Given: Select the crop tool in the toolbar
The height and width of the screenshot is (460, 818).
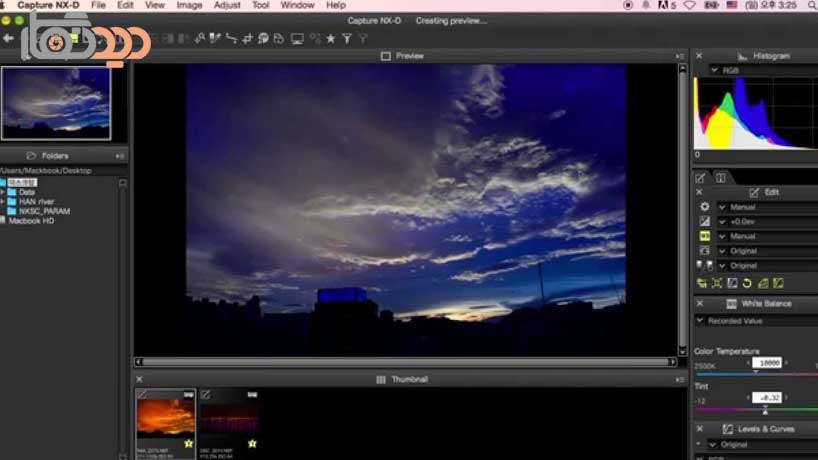Looking at the screenshot, I should pyautogui.click(x=248, y=39).
